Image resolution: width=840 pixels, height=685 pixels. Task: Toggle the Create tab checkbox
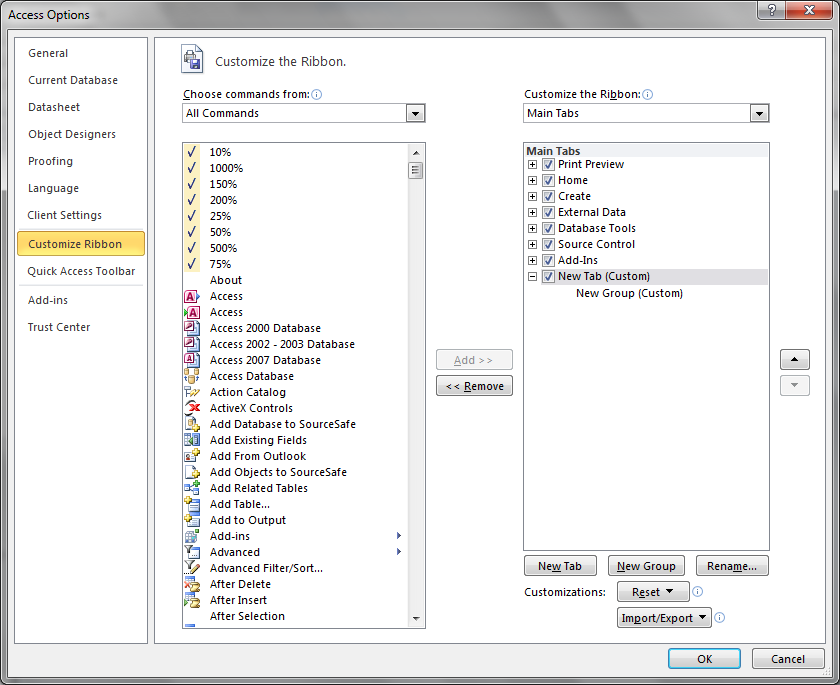click(548, 197)
